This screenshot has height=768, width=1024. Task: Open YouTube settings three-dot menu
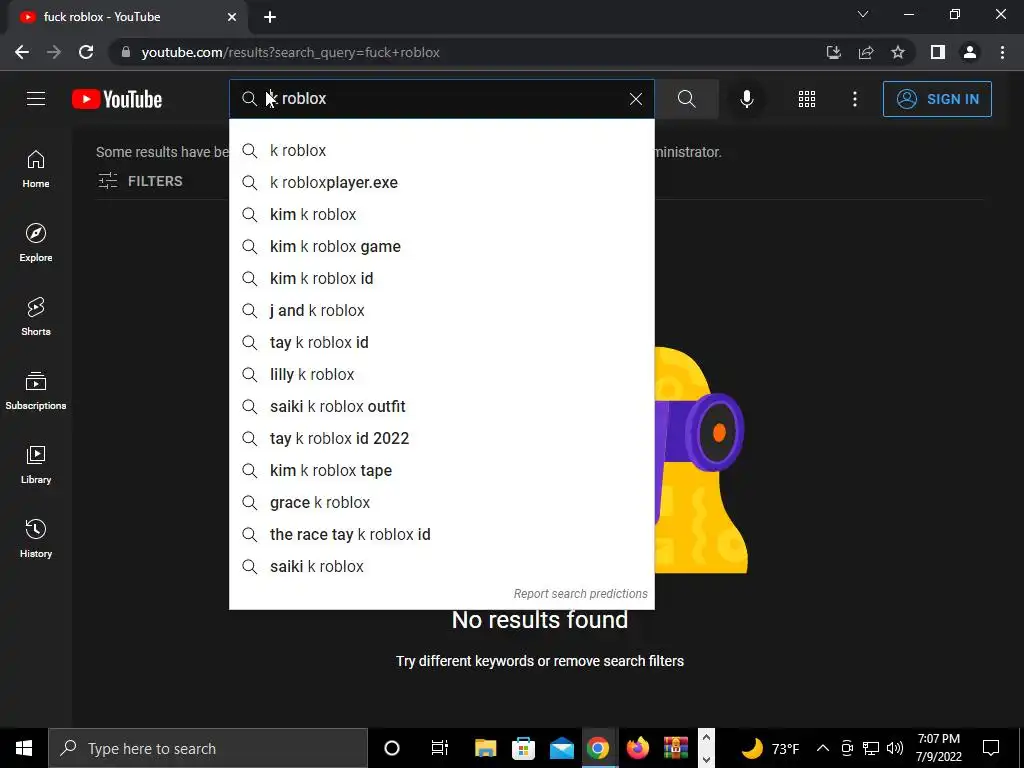[x=854, y=99]
